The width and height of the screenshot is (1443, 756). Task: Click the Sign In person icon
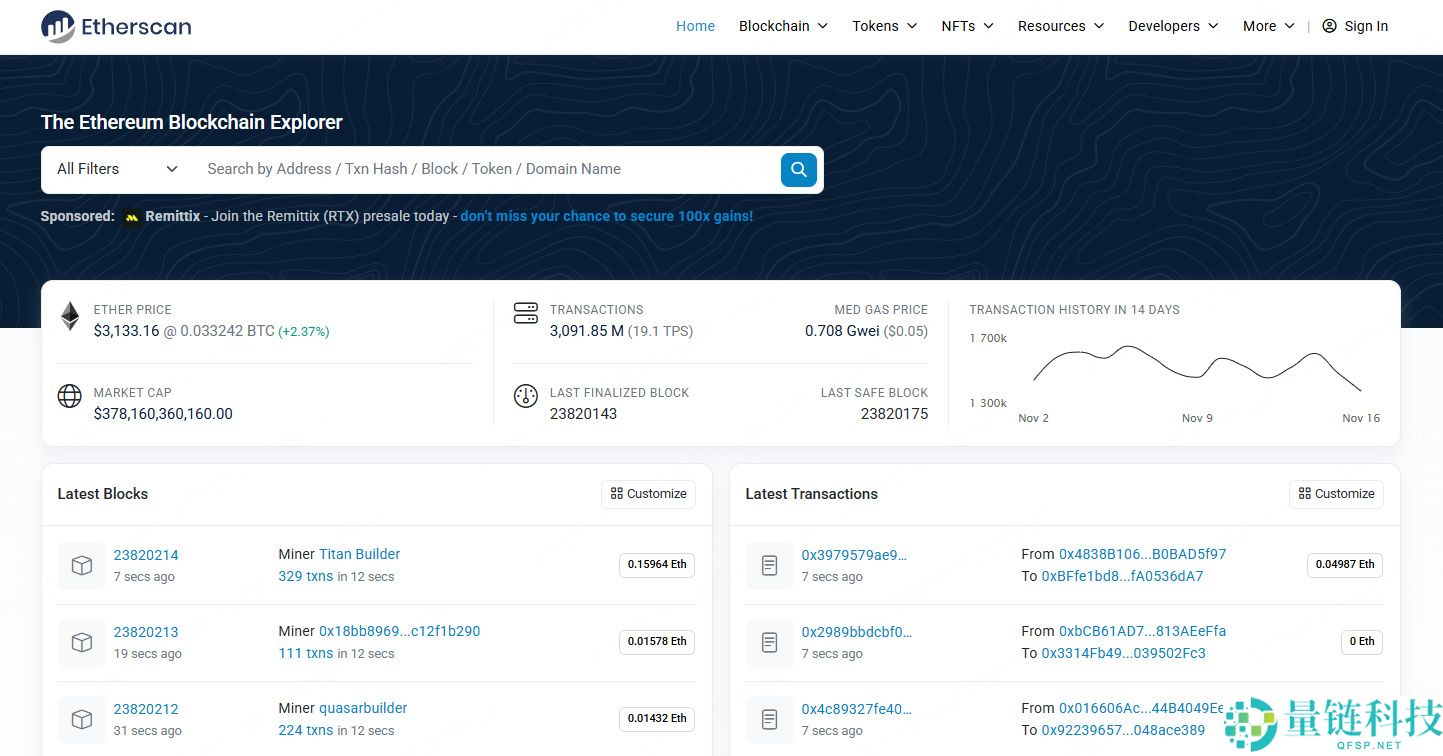[x=1328, y=26]
